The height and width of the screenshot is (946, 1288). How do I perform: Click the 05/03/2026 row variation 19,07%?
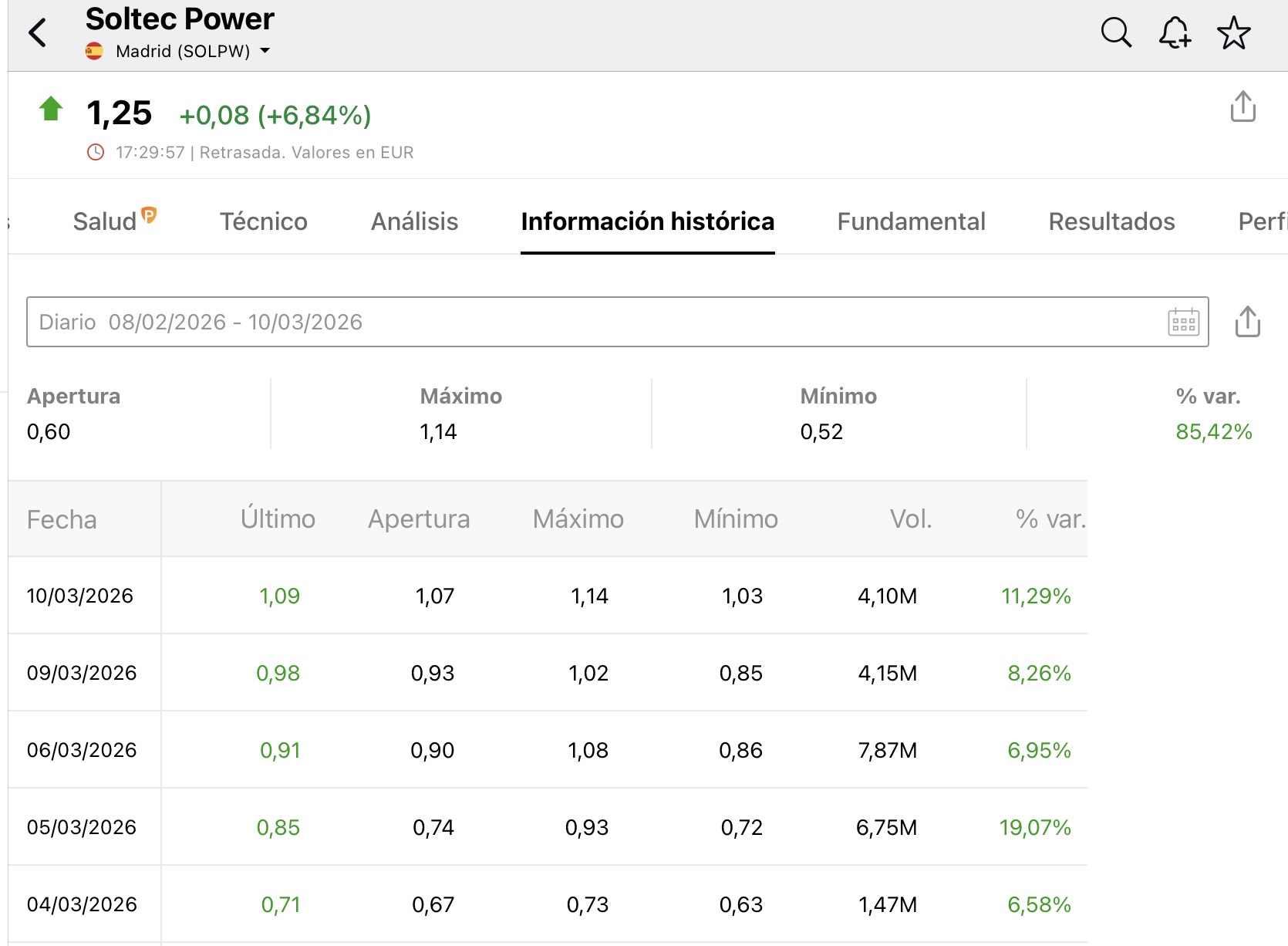coord(1034,827)
